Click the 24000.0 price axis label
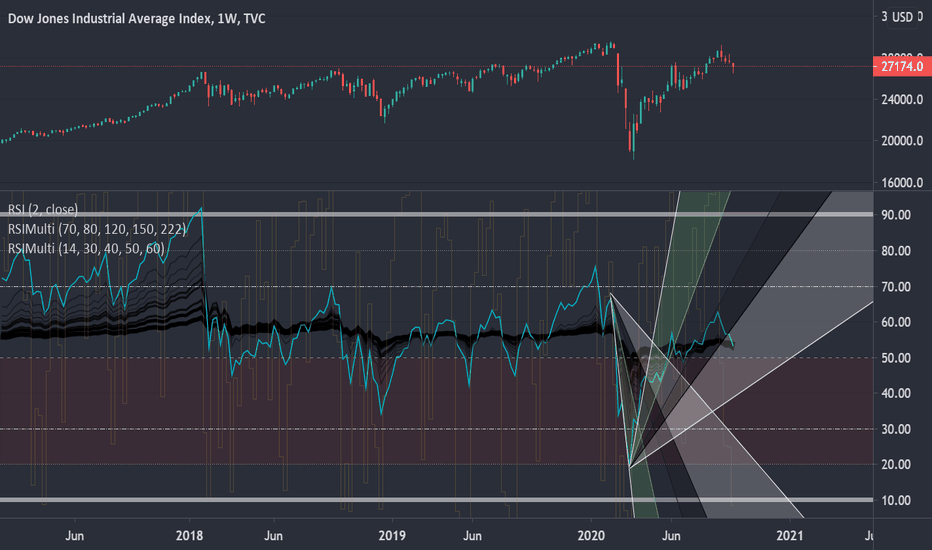 coord(902,99)
